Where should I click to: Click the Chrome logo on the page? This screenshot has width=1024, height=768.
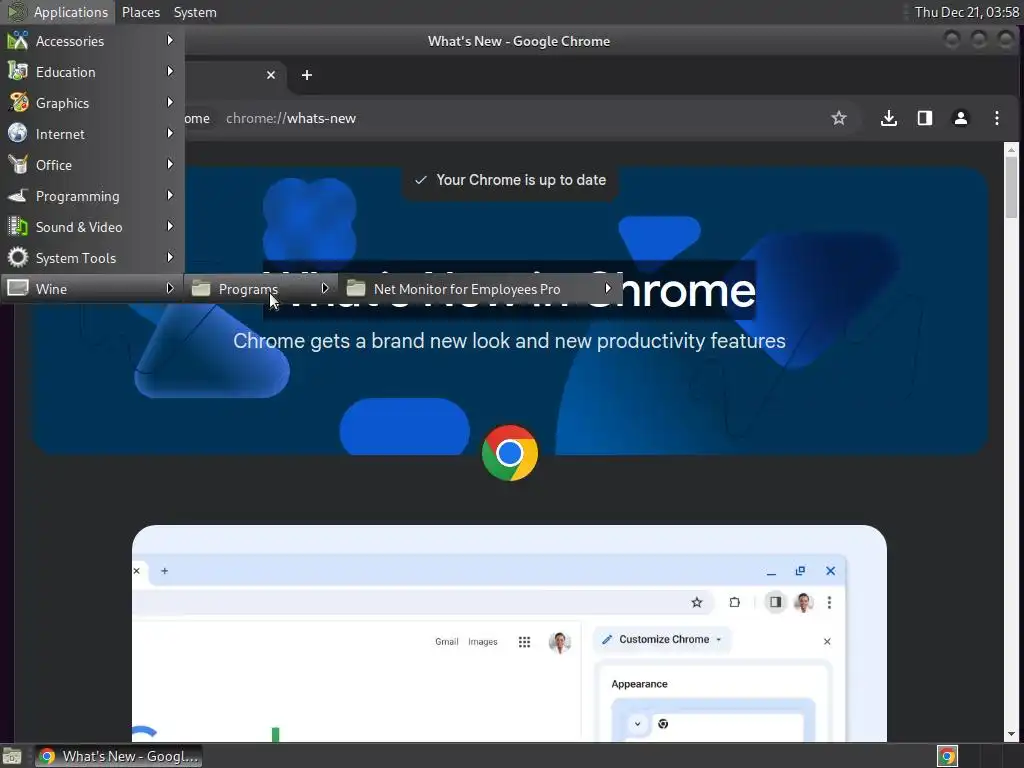click(x=510, y=453)
